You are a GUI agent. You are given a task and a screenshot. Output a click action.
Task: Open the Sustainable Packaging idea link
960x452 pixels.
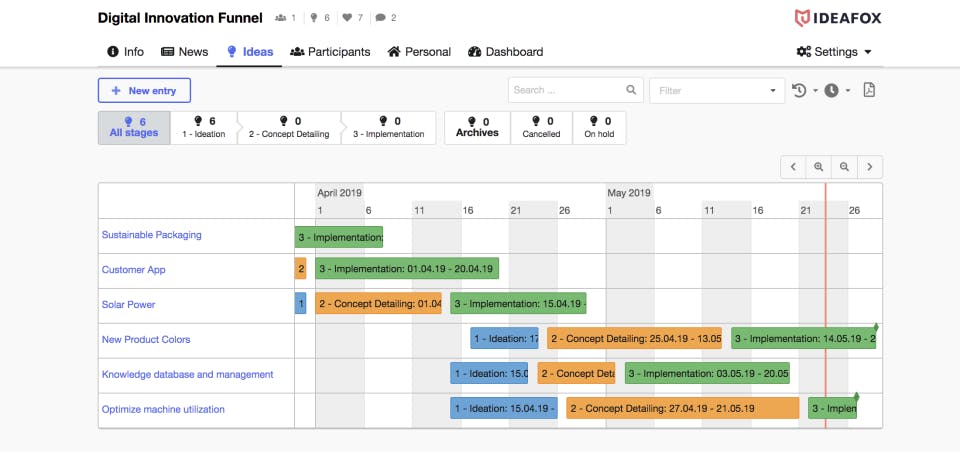(x=152, y=235)
